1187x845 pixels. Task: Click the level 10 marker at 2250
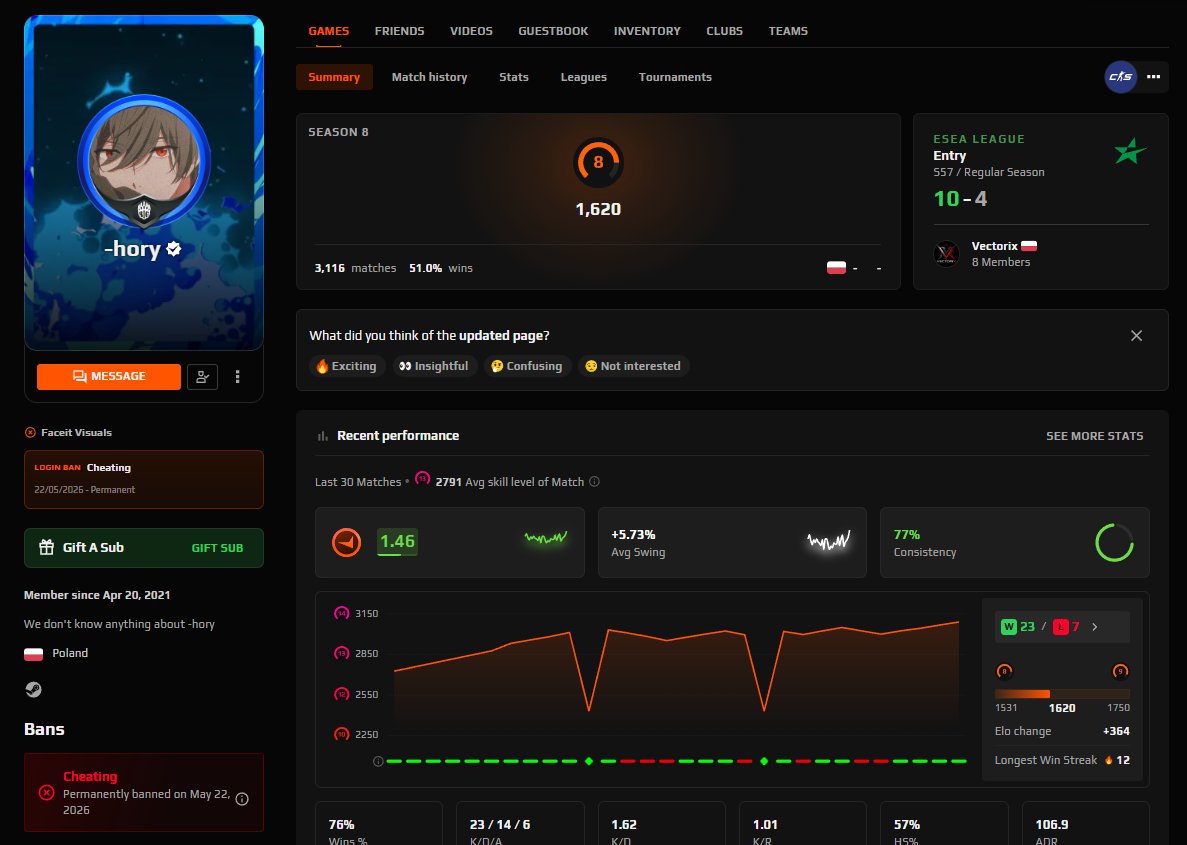[341, 734]
